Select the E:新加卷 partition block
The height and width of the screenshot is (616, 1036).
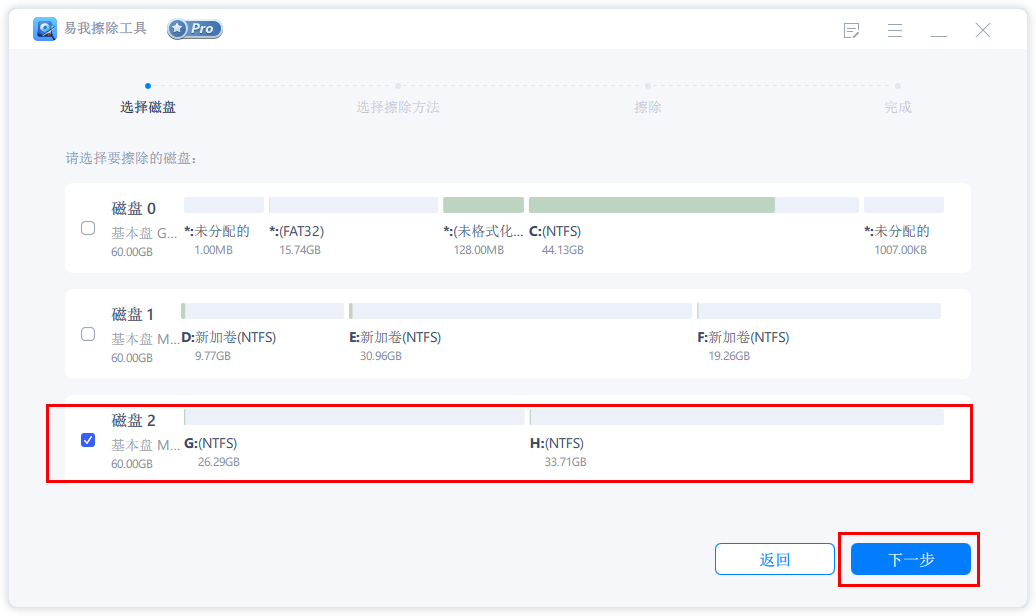(x=450, y=325)
